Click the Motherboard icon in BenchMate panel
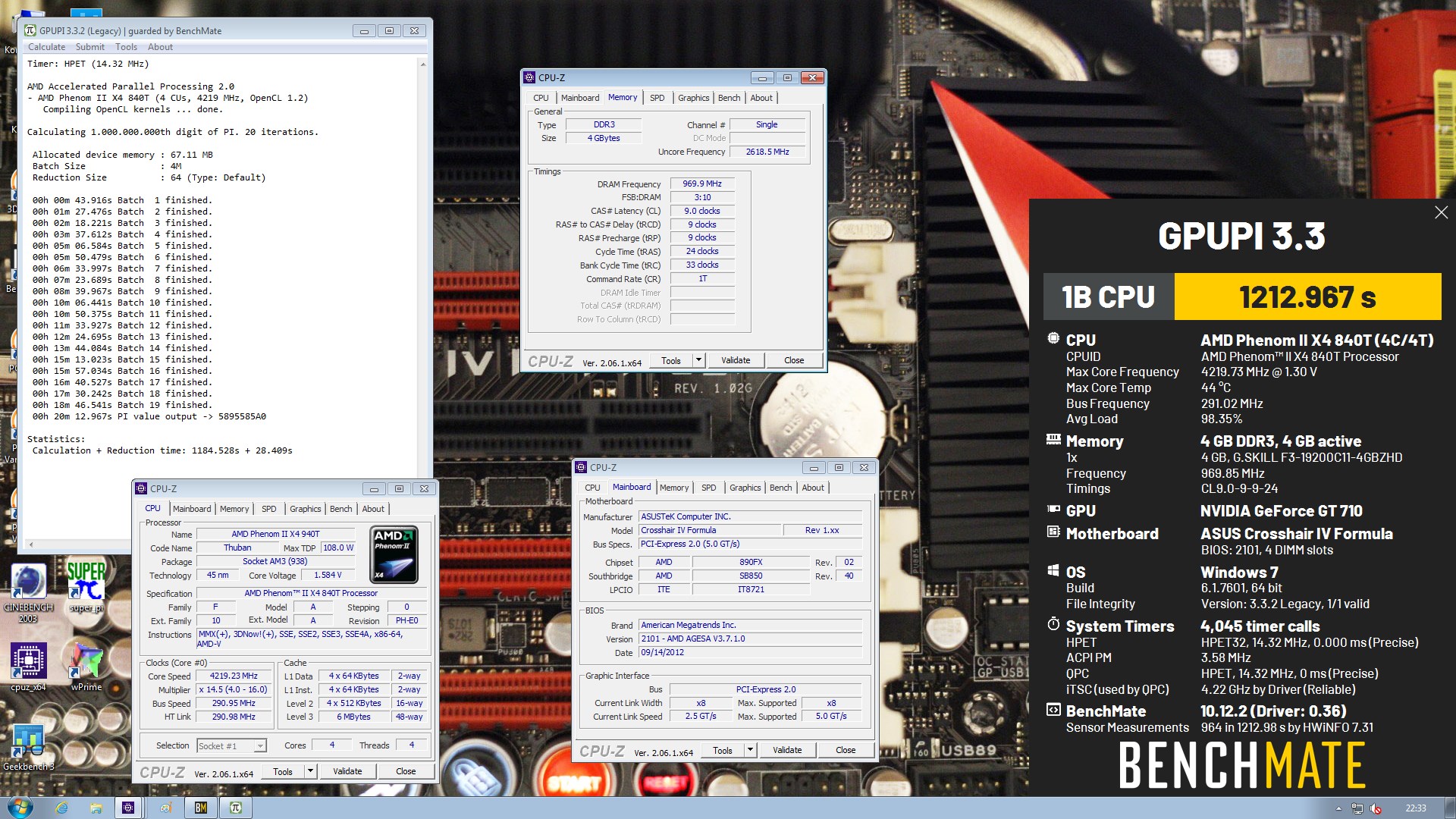The image size is (1456, 819). pos(1053,532)
